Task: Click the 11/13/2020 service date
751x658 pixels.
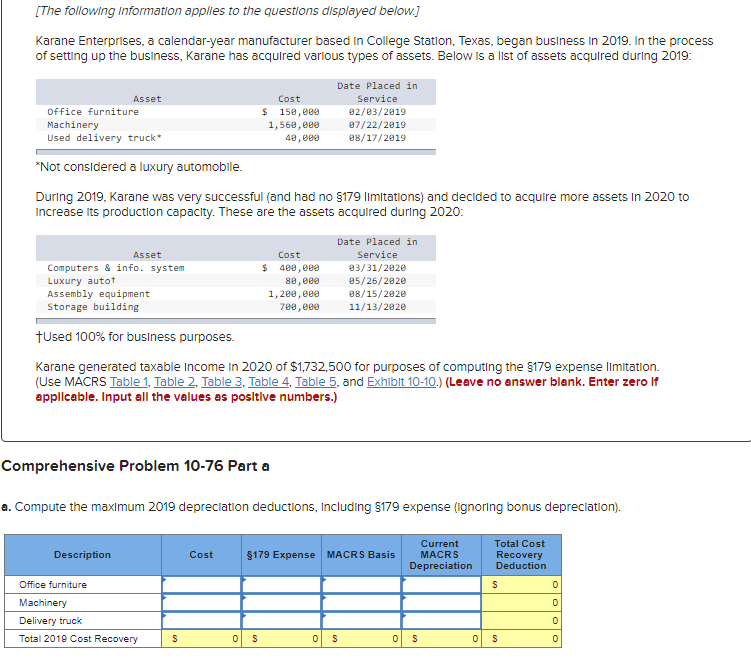Action: point(377,307)
